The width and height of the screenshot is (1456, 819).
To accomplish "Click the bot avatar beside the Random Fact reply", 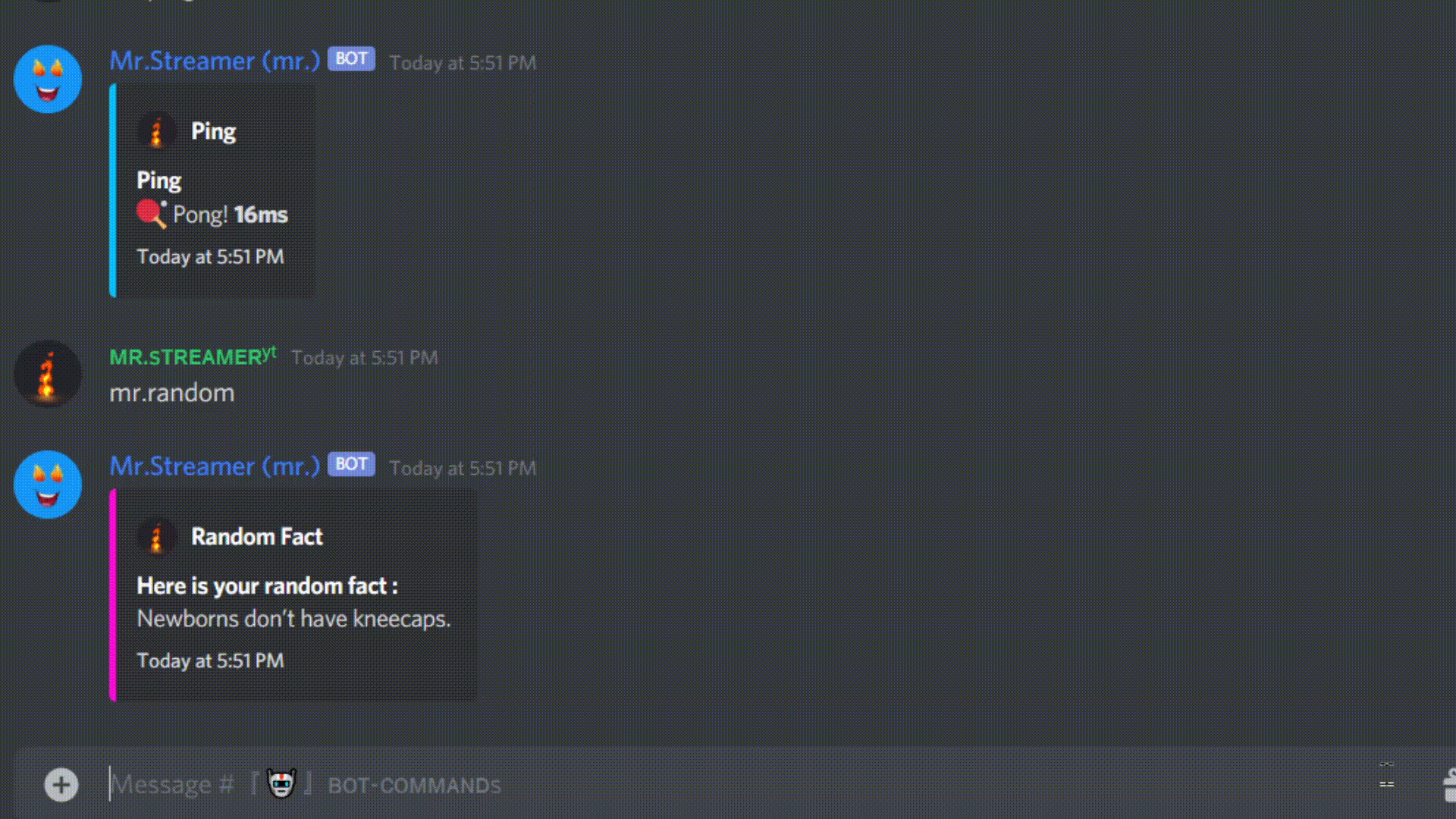I will tap(48, 485).
